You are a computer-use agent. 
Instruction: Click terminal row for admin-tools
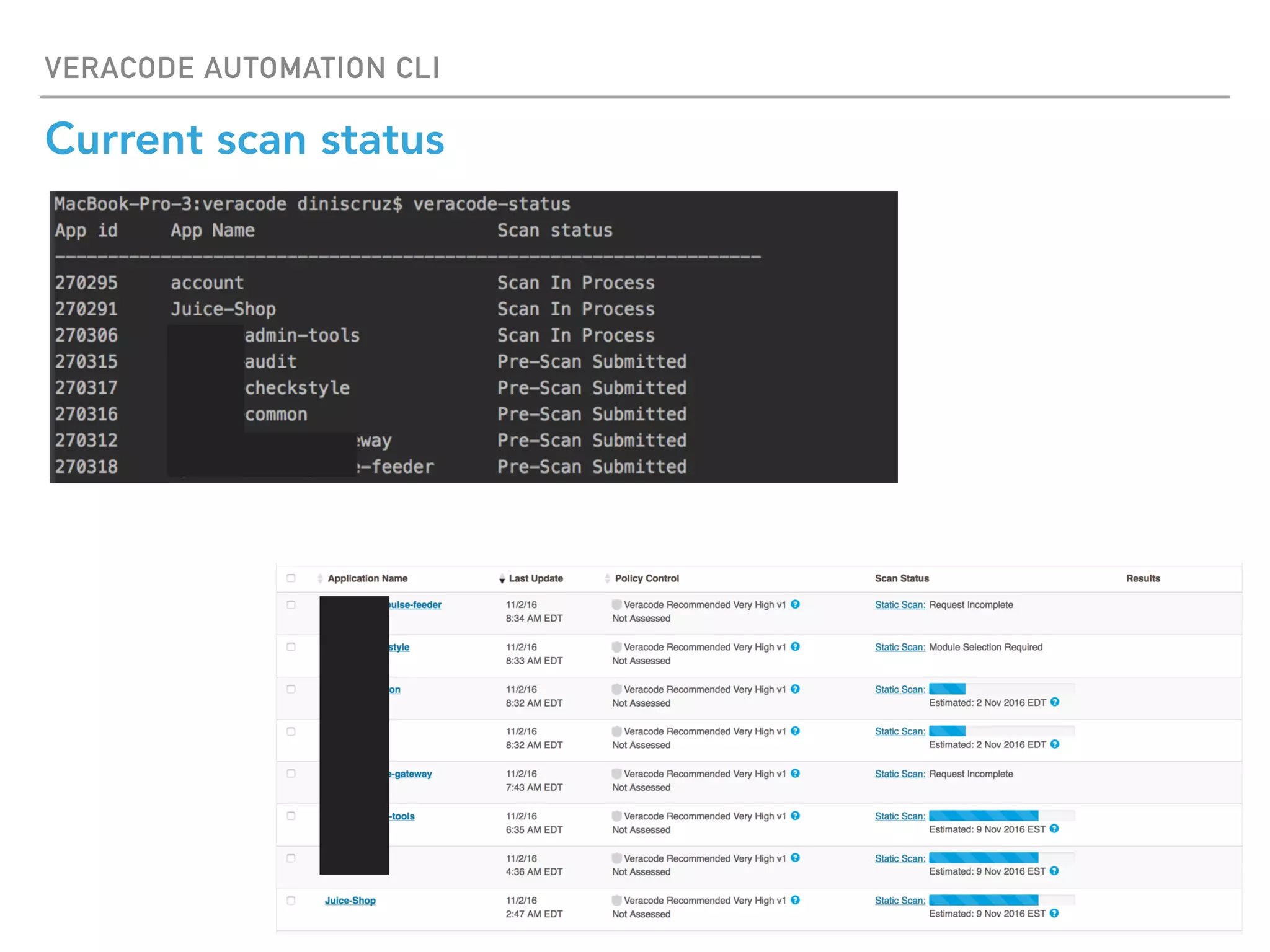355,335
